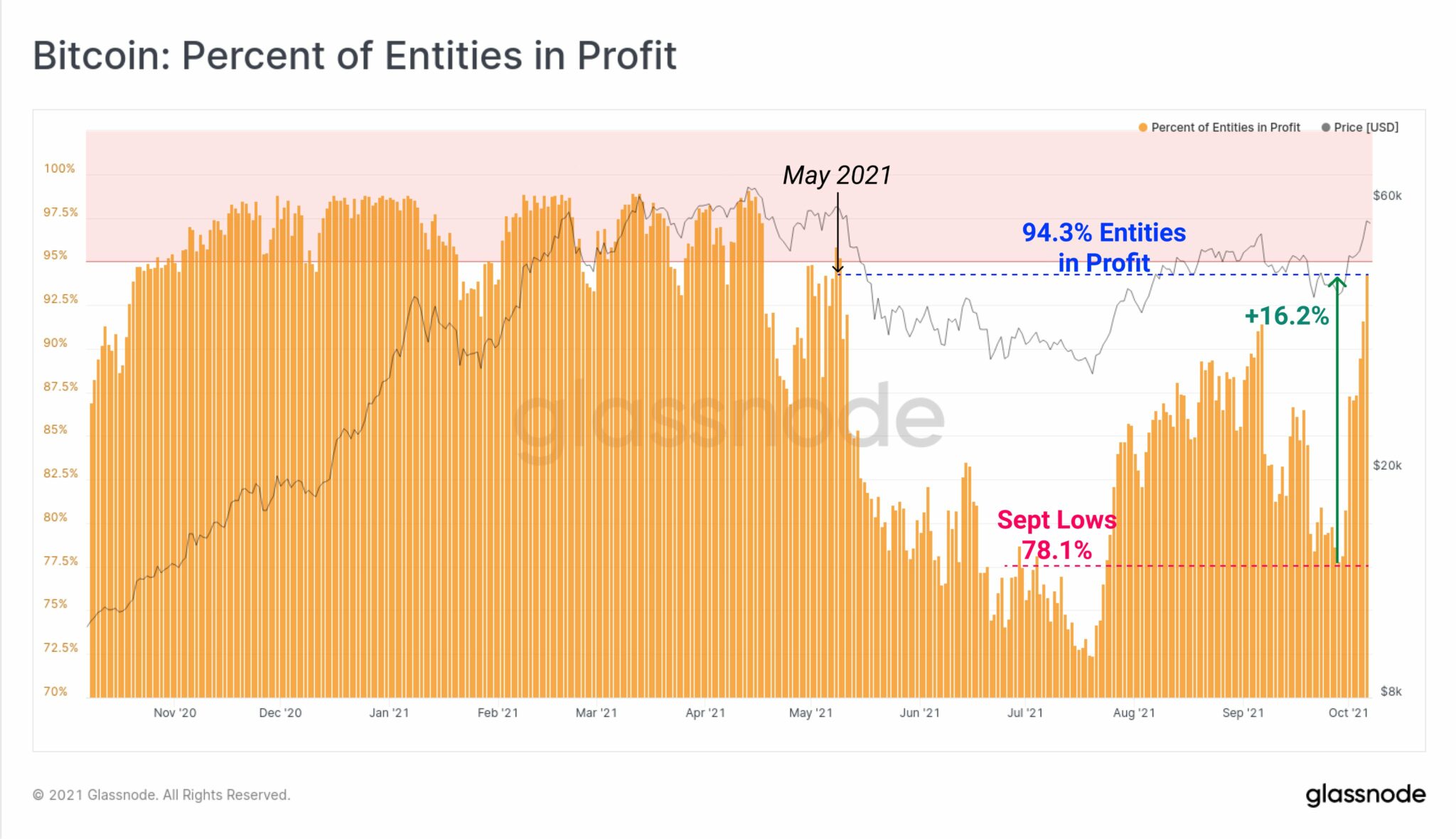Select the Jan '21 axis label
This screenshot has width=1456, height=839.
(x=389, y=712)
